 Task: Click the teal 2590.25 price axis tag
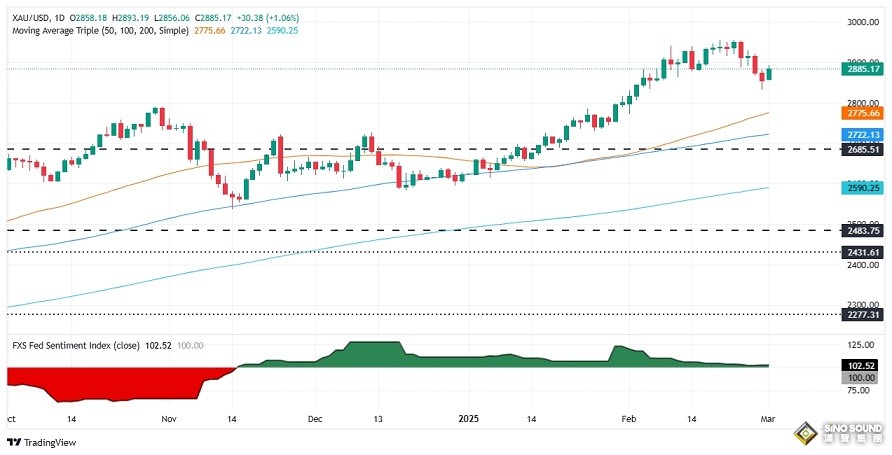click(863, 188)
